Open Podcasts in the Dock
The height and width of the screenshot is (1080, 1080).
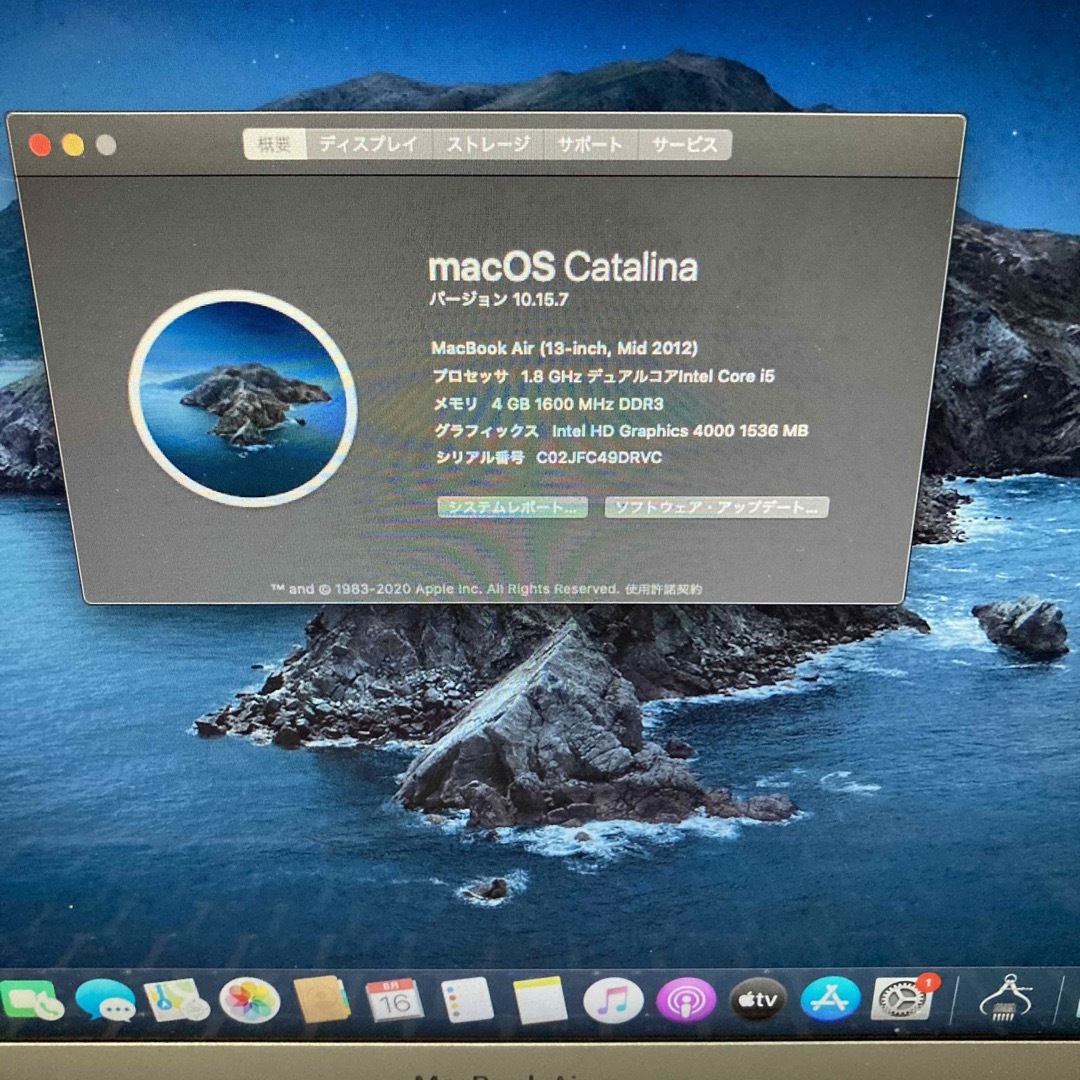coord(686,1000)
